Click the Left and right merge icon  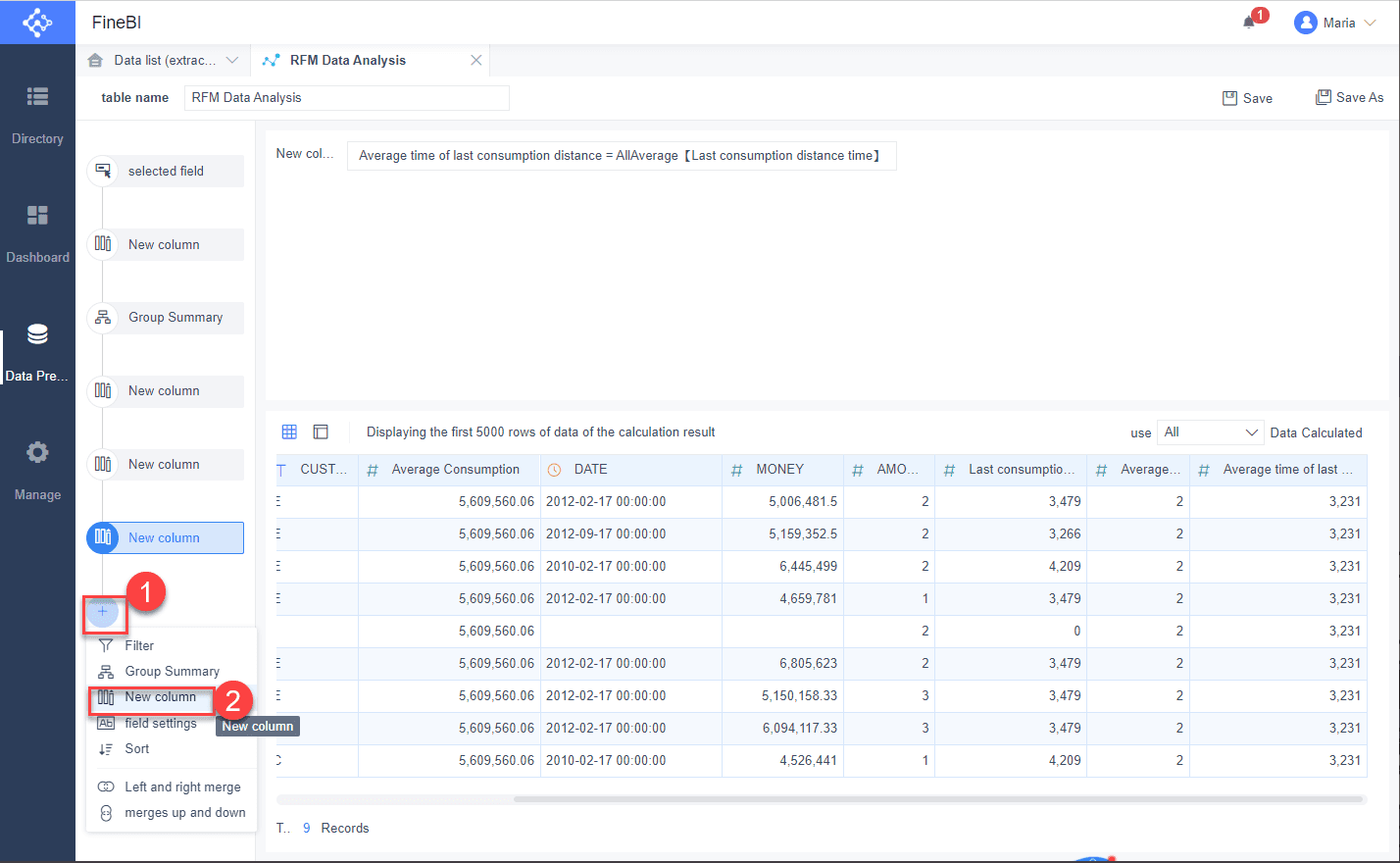click(x=106, y=787)
